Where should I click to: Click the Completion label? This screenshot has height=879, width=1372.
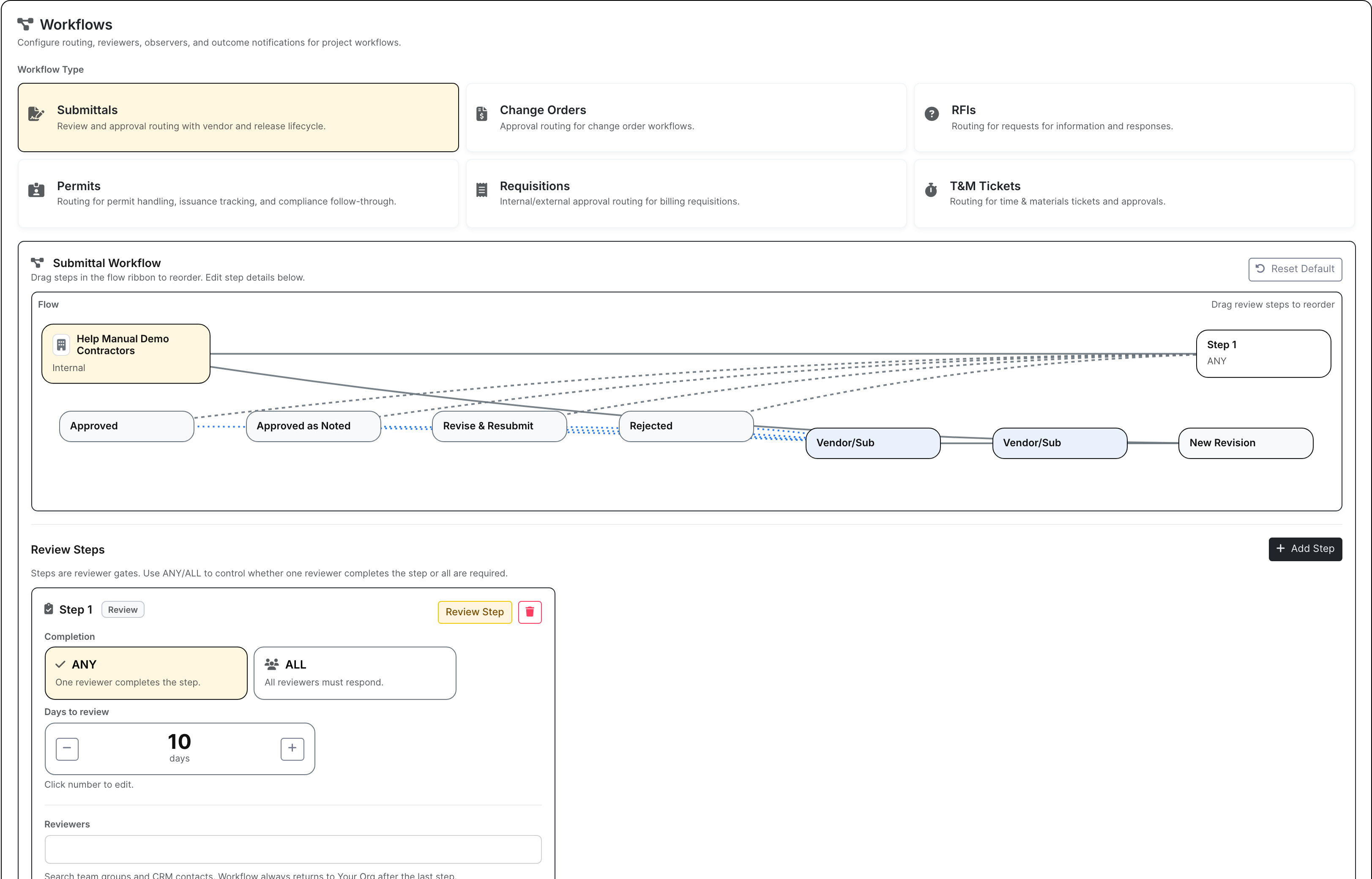pos(70,636)
